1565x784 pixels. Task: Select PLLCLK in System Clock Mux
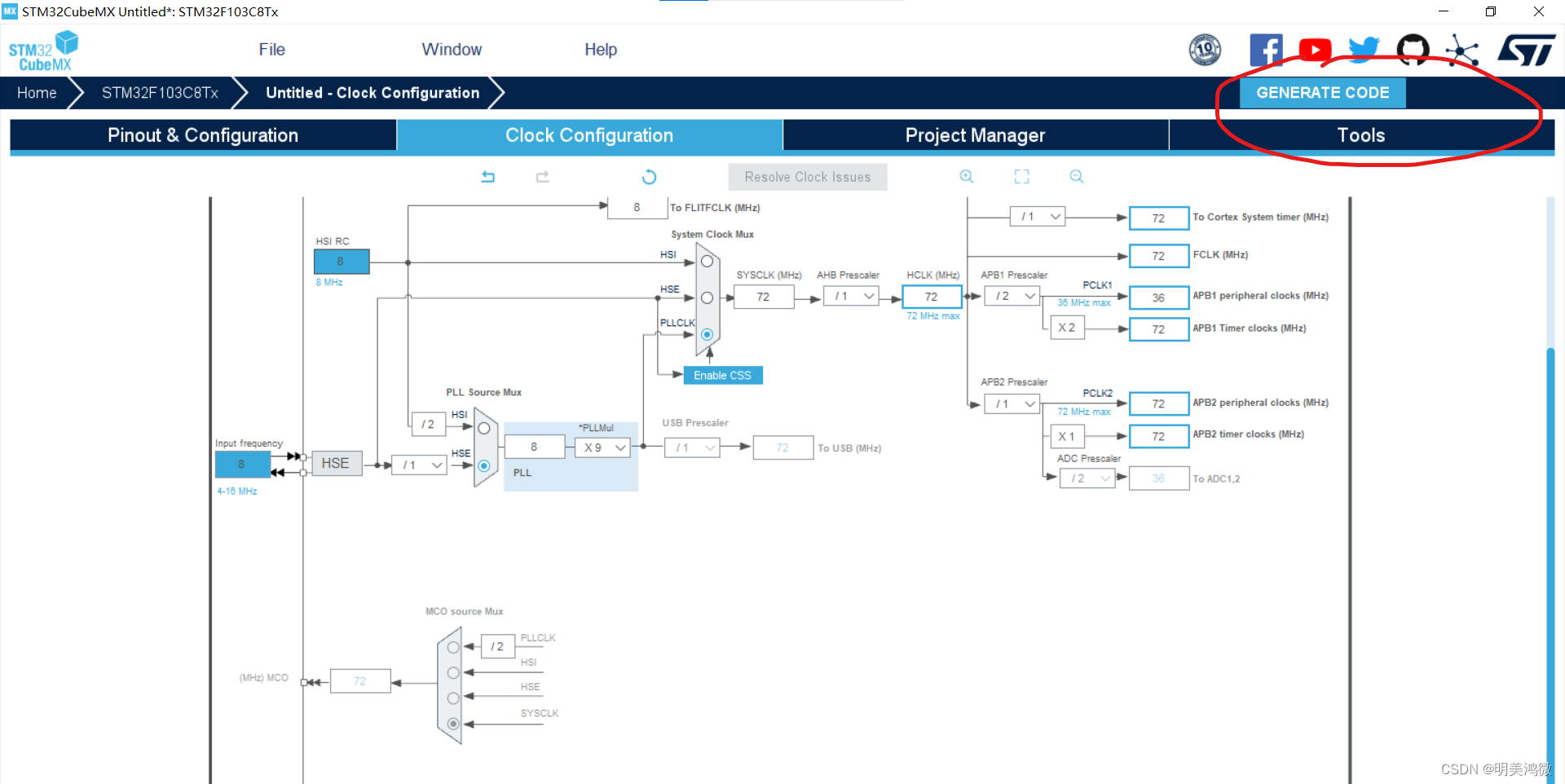tap(707, 334)
